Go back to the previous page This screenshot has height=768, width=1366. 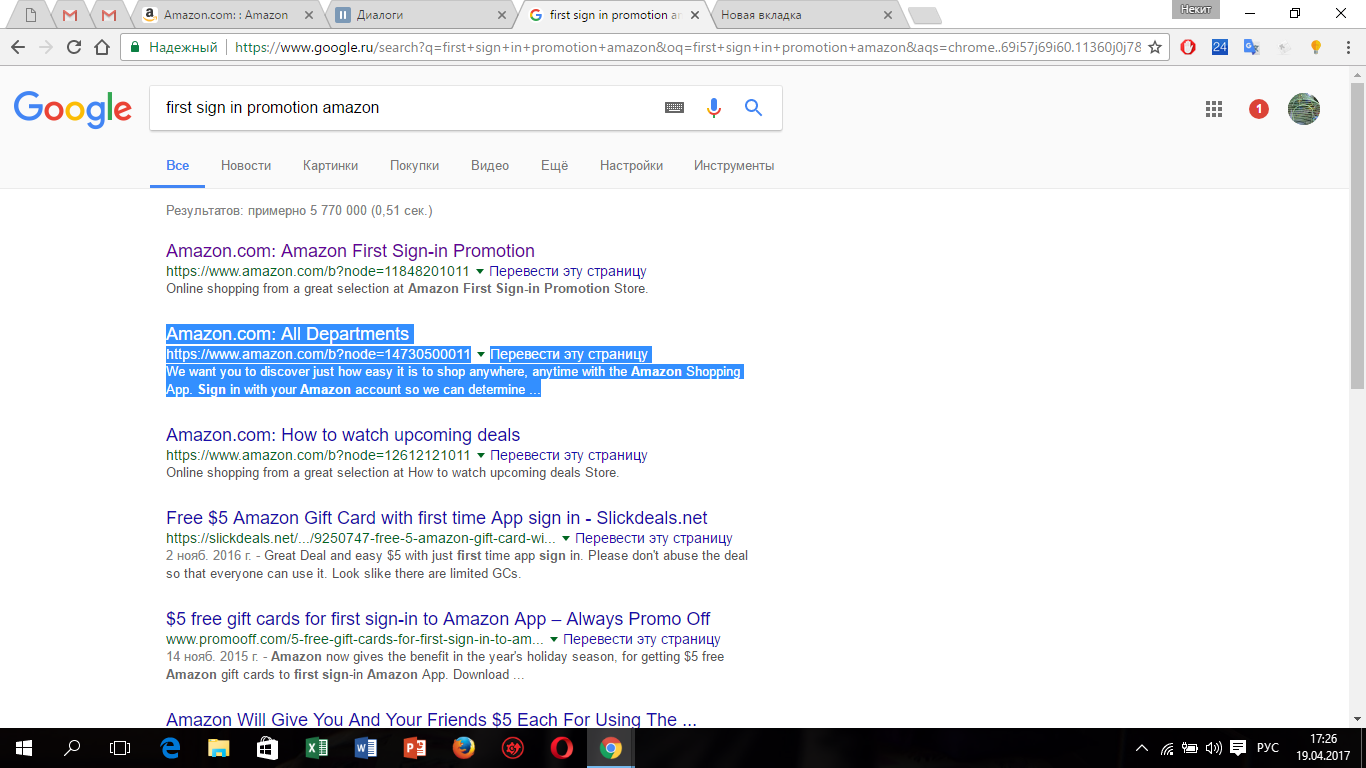(x=18, y=47)
